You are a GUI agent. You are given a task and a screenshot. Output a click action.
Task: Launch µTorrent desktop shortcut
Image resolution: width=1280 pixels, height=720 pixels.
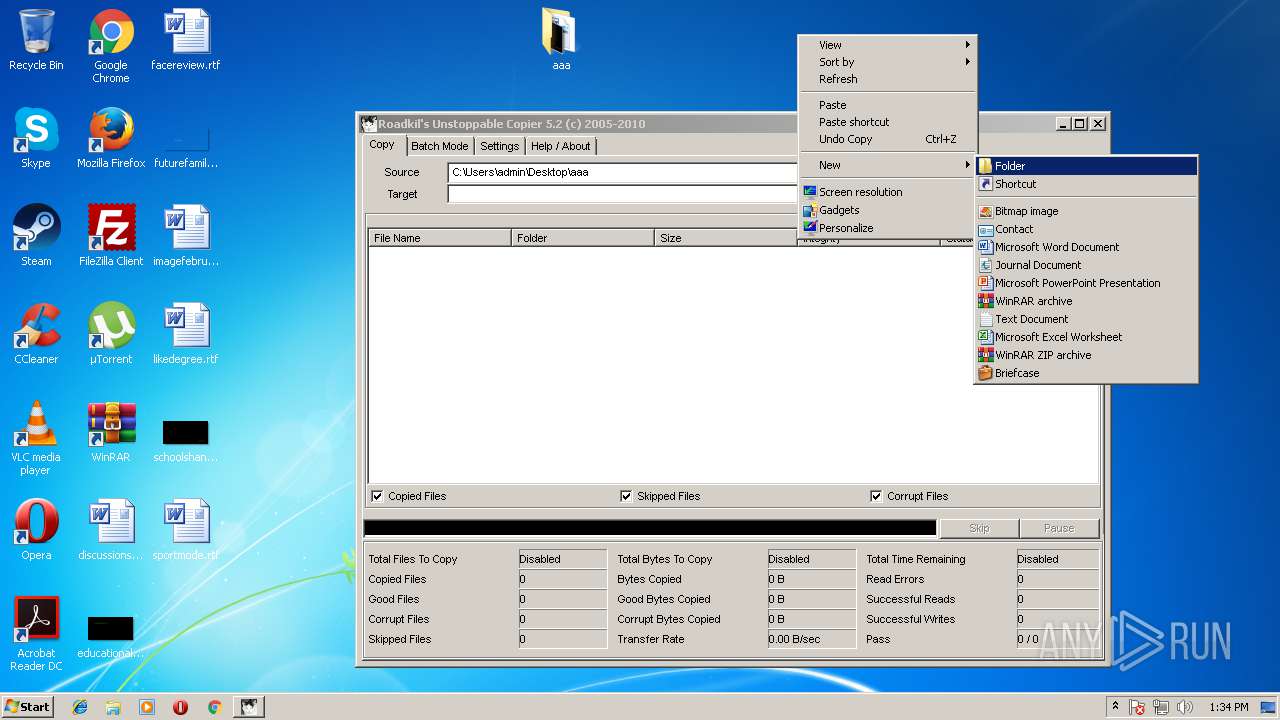pos(111,334)
